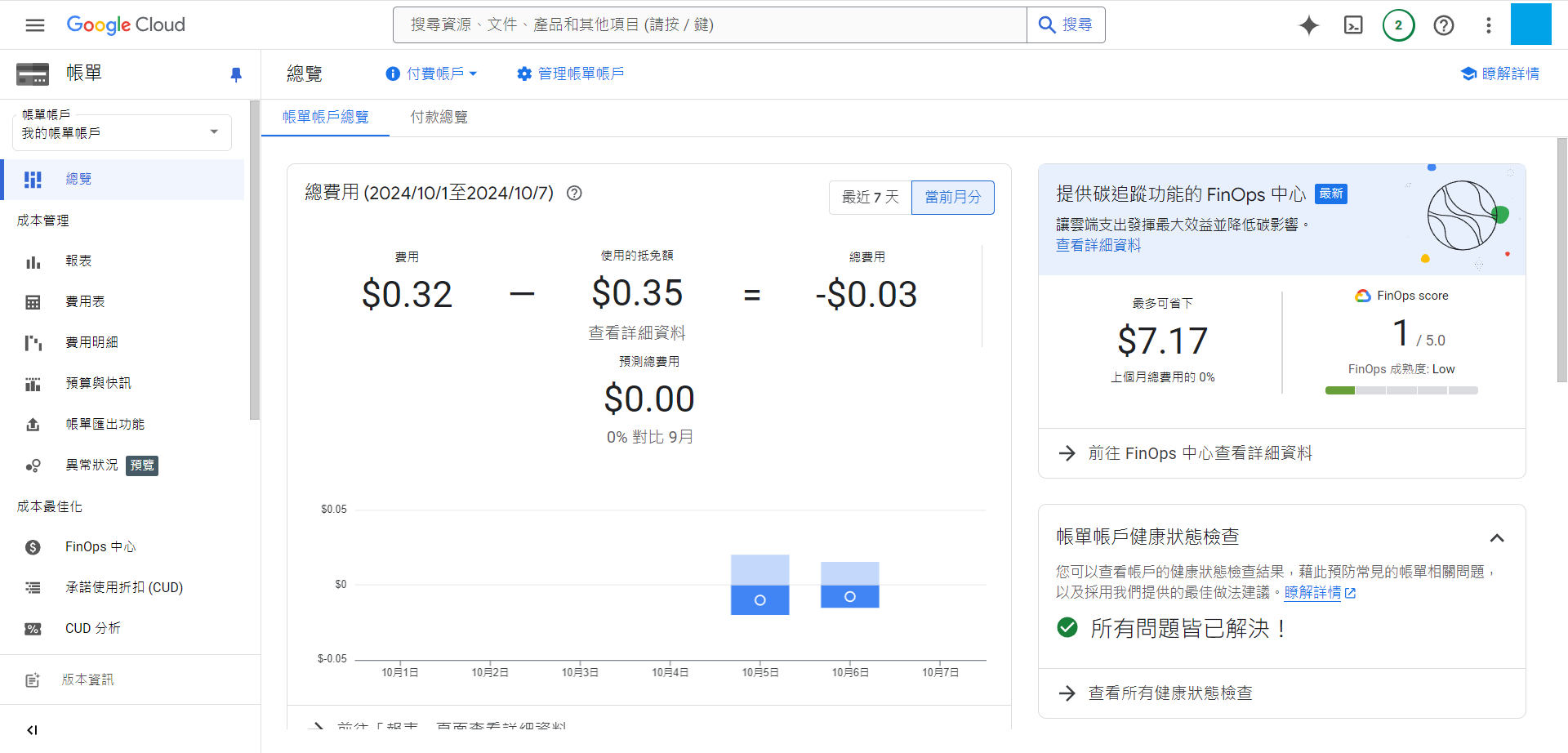Click 前往 FinOps 中心查看詳細資料
Image resolution: width=1568 pixels, height=753 pixels.
(x=1200, y=453)
